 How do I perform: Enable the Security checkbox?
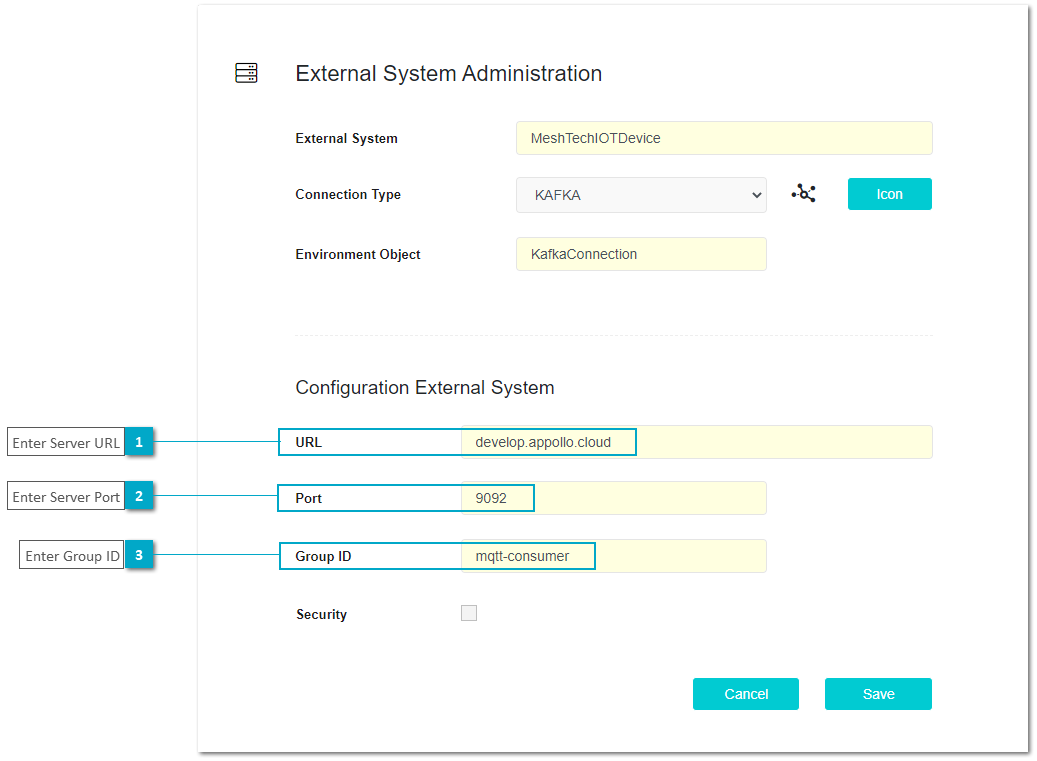click(x=469, y=613)
